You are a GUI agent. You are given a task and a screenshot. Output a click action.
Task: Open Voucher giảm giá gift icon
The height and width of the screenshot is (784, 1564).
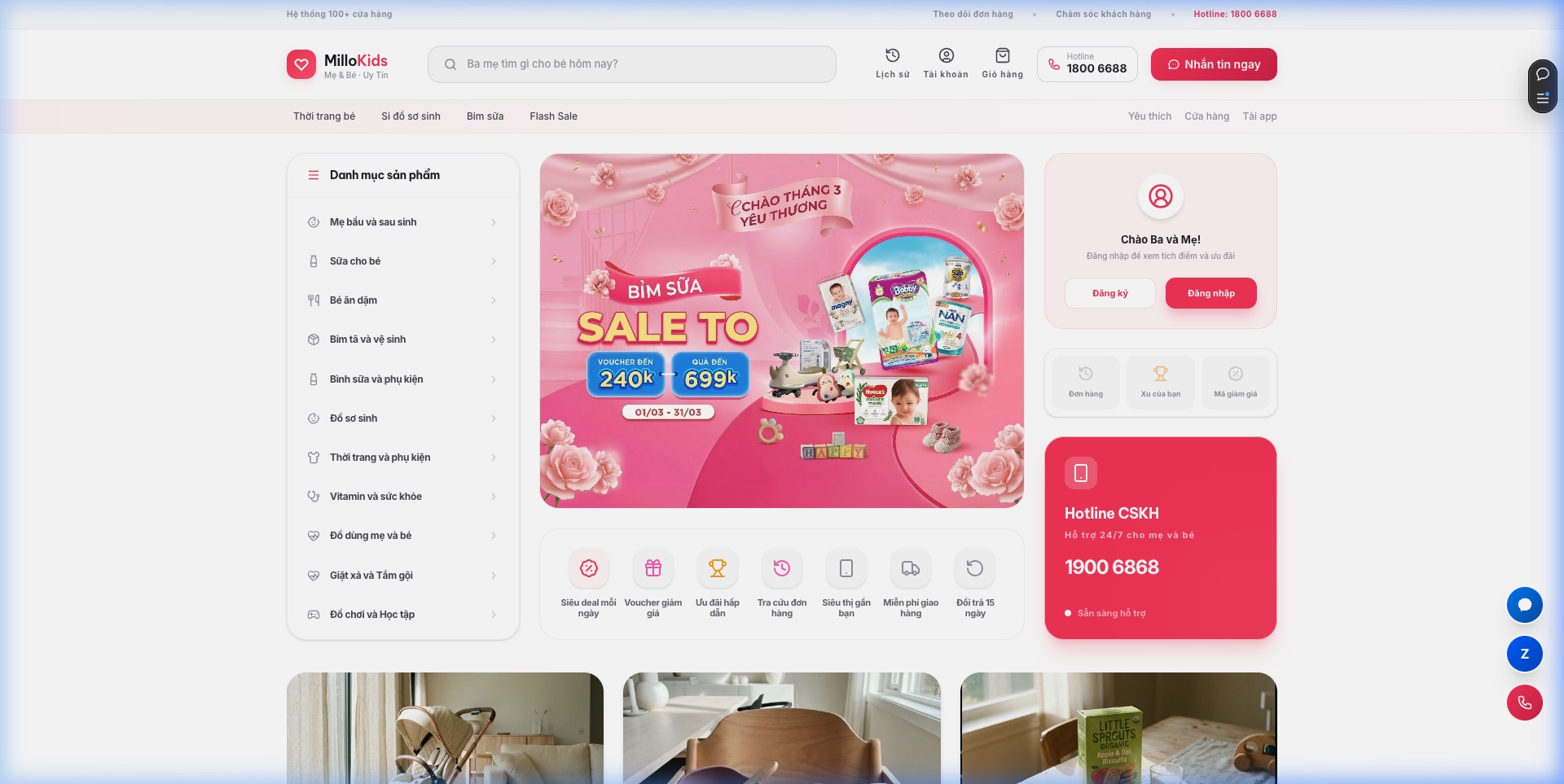coord(652,569)
